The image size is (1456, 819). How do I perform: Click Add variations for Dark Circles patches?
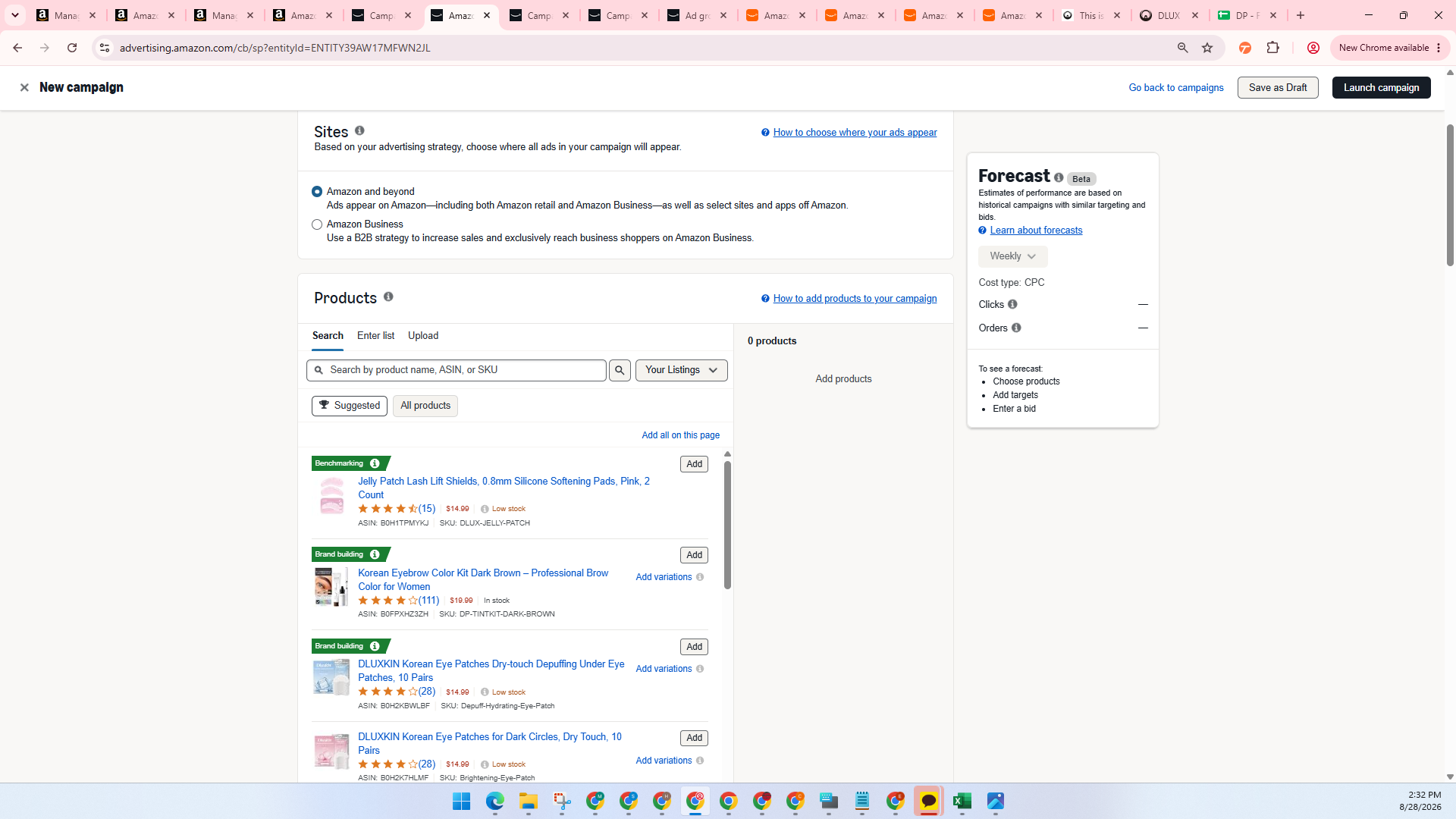coord(664,761)
